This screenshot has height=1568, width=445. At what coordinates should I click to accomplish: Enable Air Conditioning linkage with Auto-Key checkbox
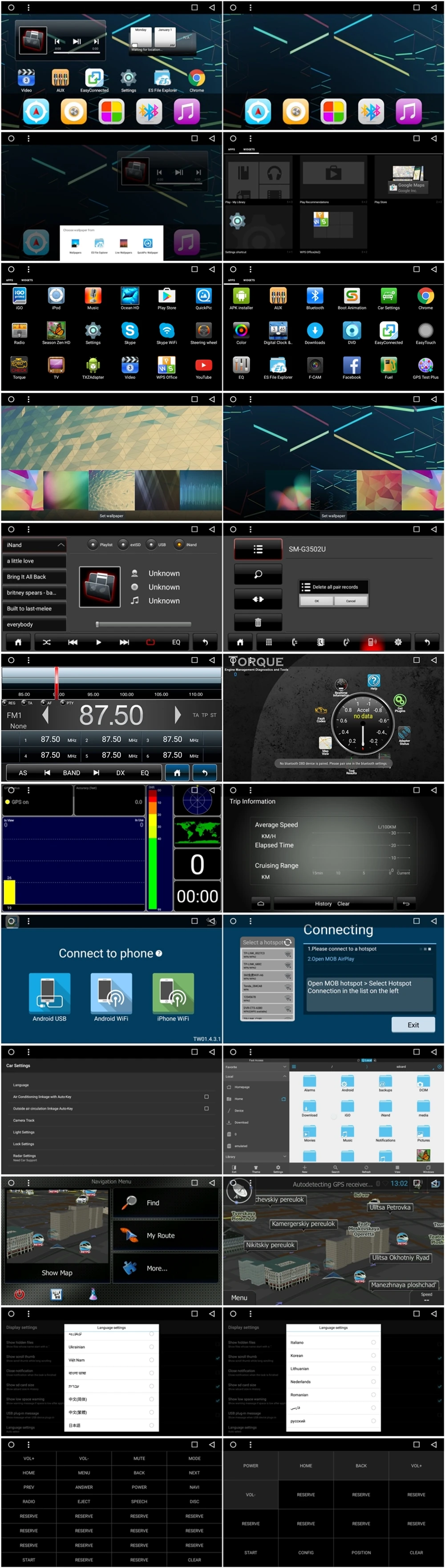(206, 1097)
